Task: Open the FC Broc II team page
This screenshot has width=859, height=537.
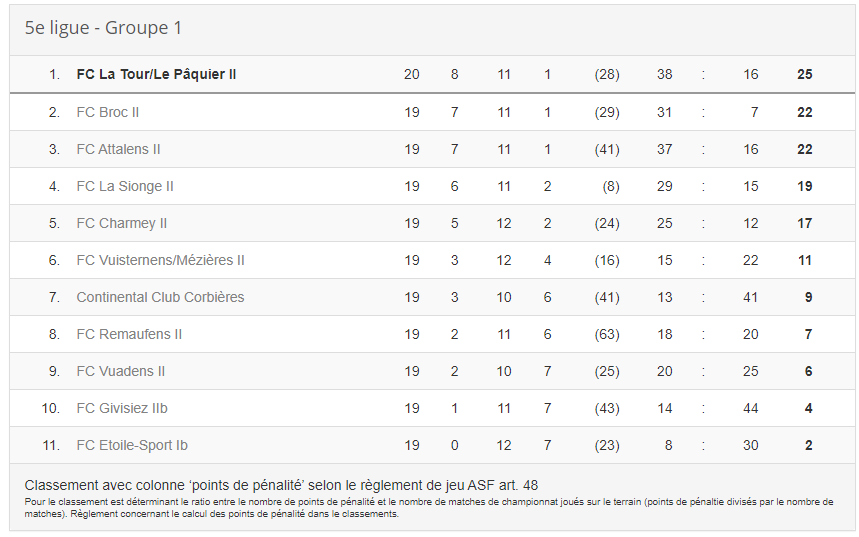Action: 107,112
